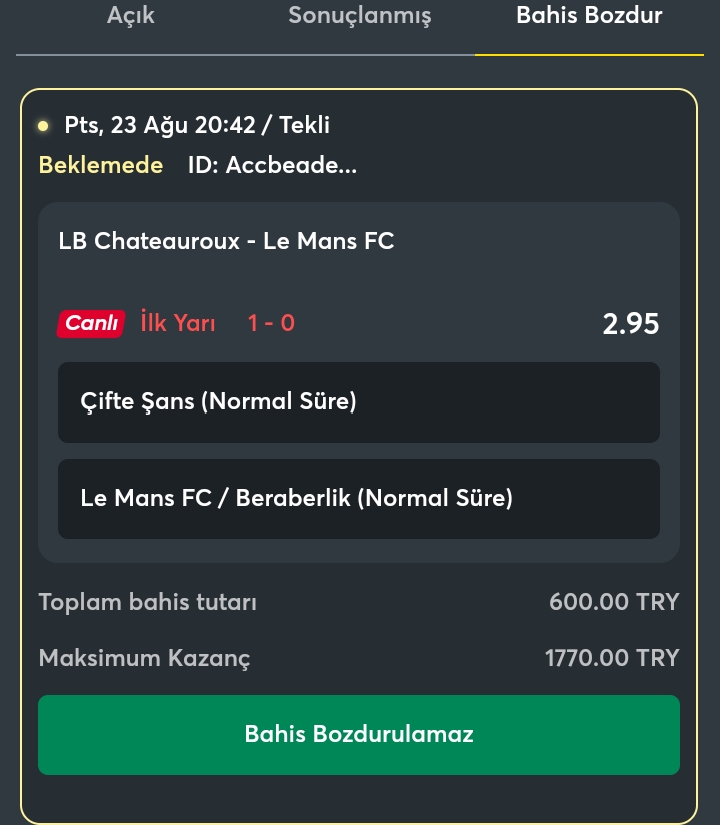720x825 pixels.
Task: Click the truncated bet ID Accbeade...
Action: point(272,165)
